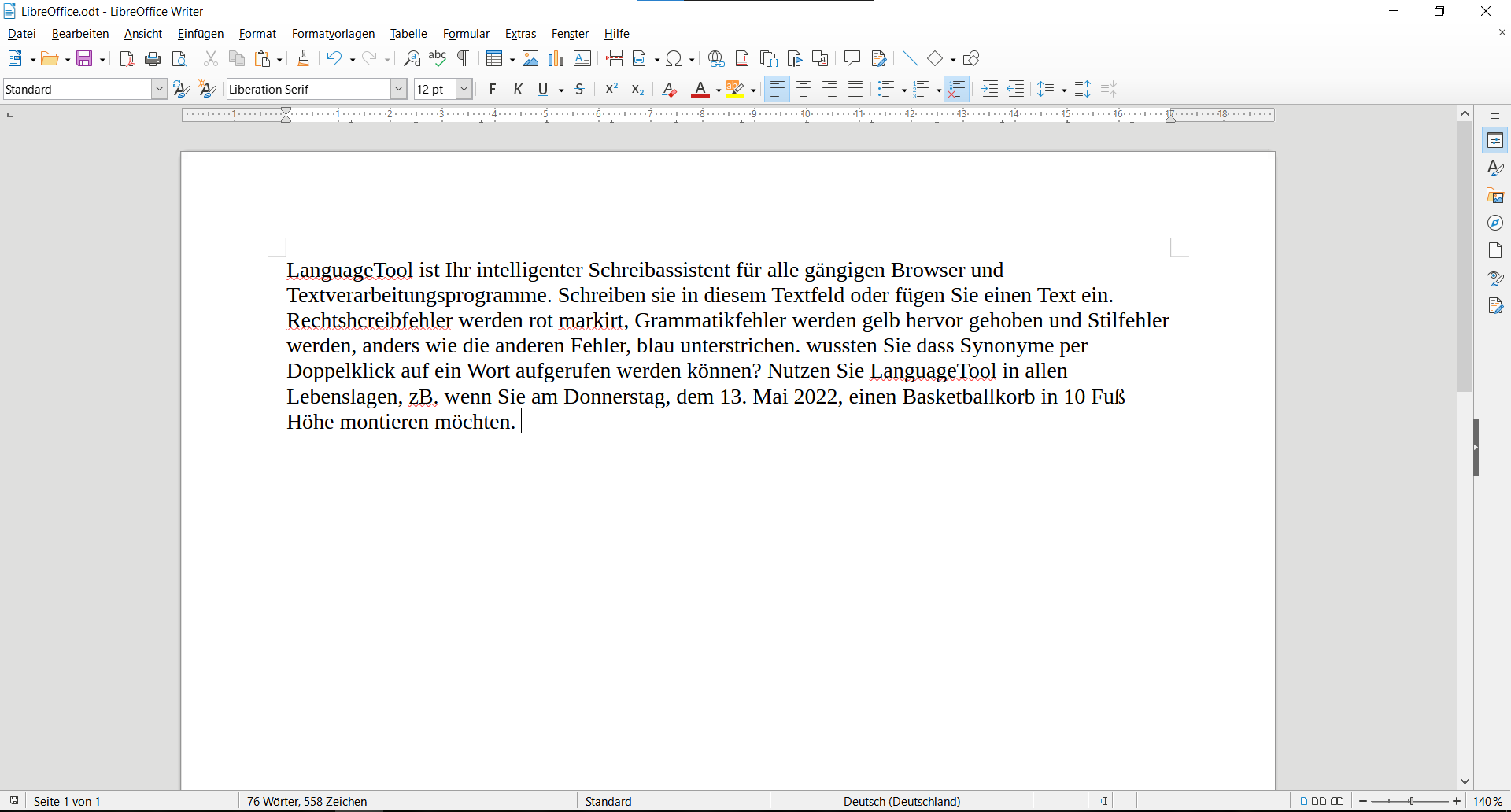Click zoom out minus button
Screen dimensions: 1511x812
[x=1363, y=801]
